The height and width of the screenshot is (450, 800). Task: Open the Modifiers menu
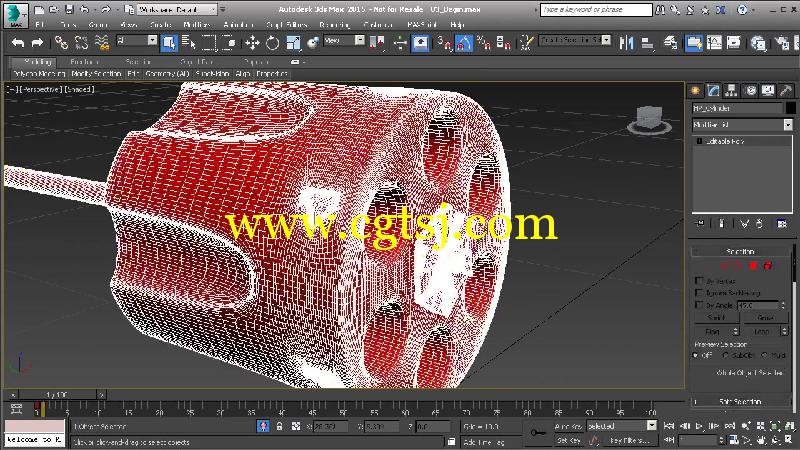(x=197, y=24)
